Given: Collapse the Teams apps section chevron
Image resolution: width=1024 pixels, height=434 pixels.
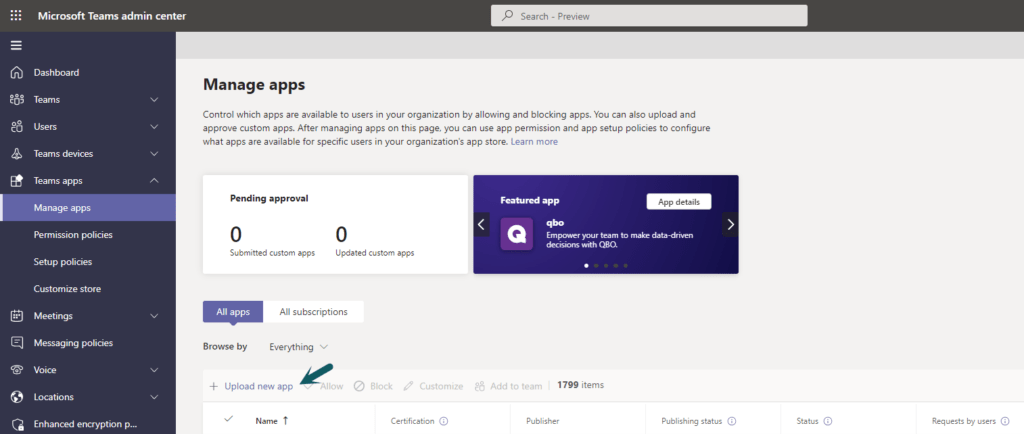Looking at the screenshot, I should (155, 181).
